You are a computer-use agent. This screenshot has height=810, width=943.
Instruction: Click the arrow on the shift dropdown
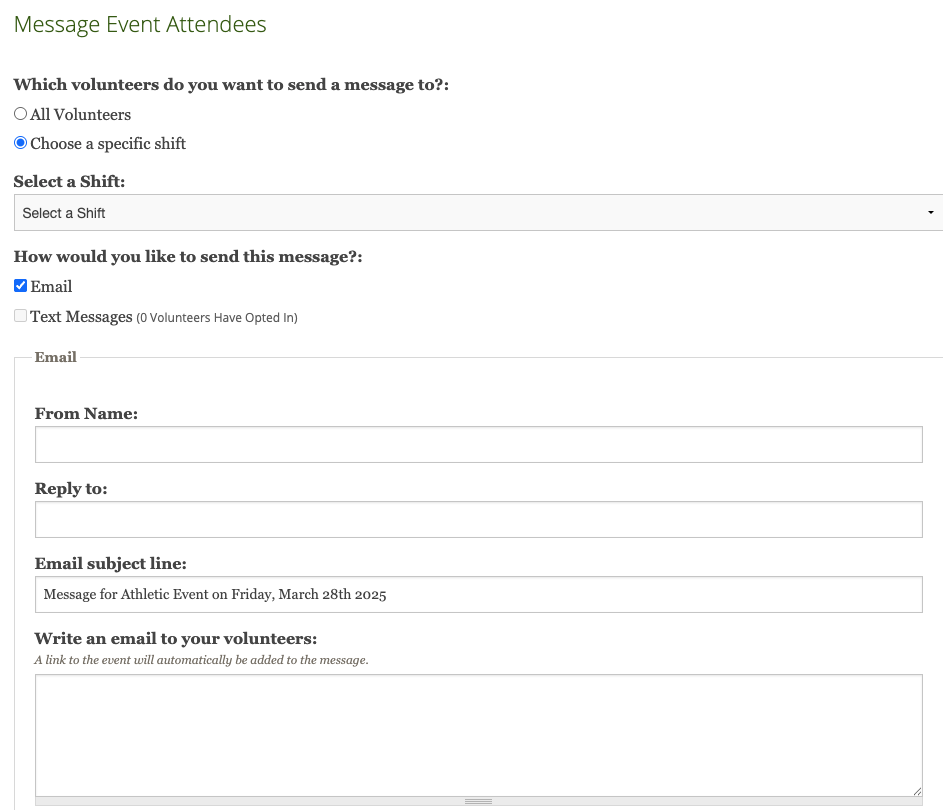(930, 213)
